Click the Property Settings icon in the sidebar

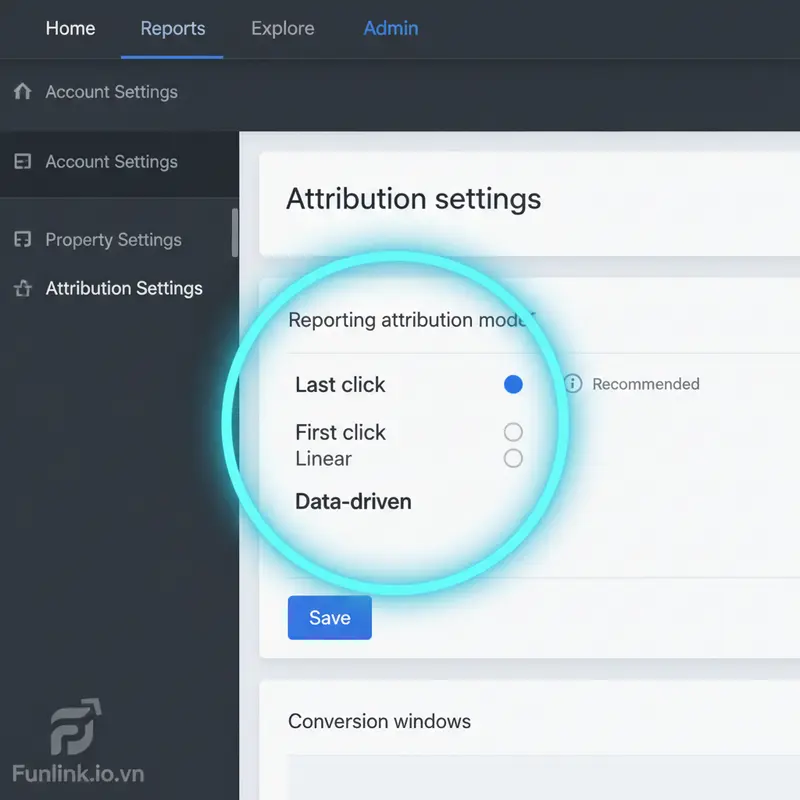coord(20,240)
